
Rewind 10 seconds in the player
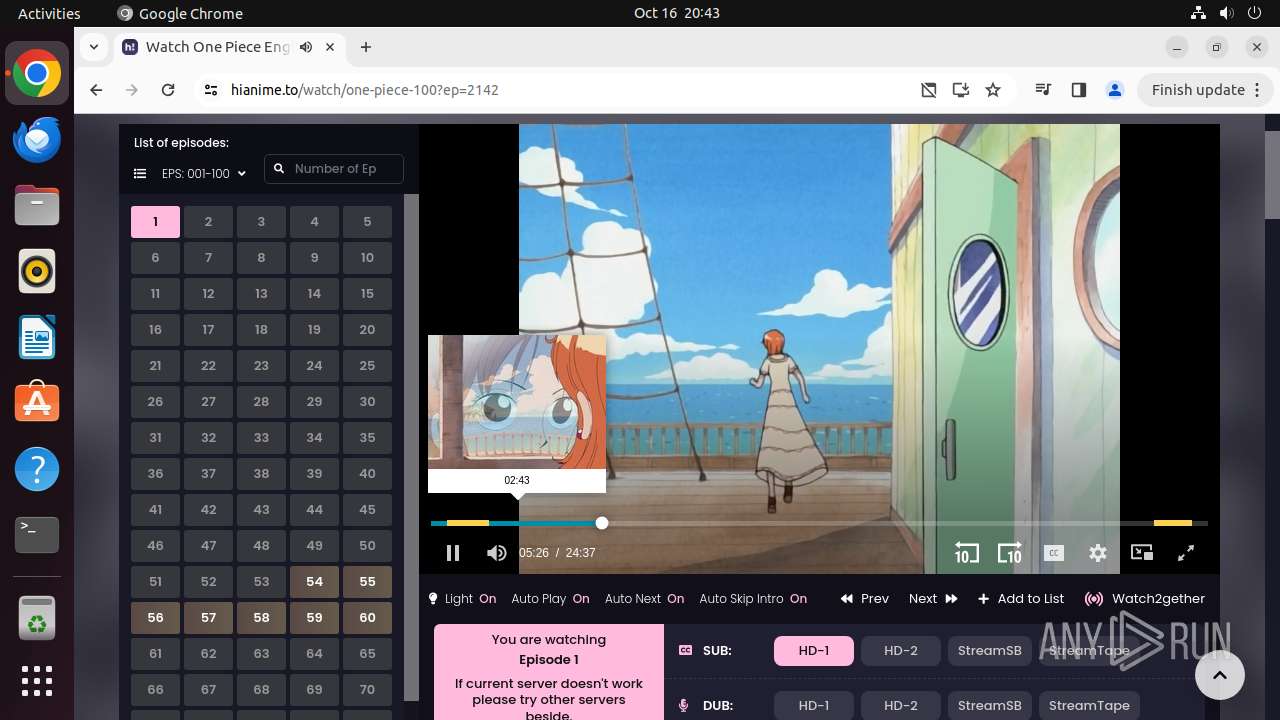pyautogui.click(x=966, y=553)
